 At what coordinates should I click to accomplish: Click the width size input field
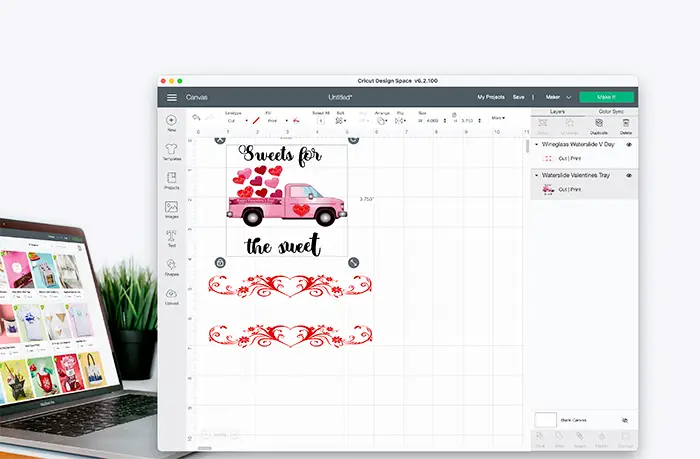click(x=432, y=121)
